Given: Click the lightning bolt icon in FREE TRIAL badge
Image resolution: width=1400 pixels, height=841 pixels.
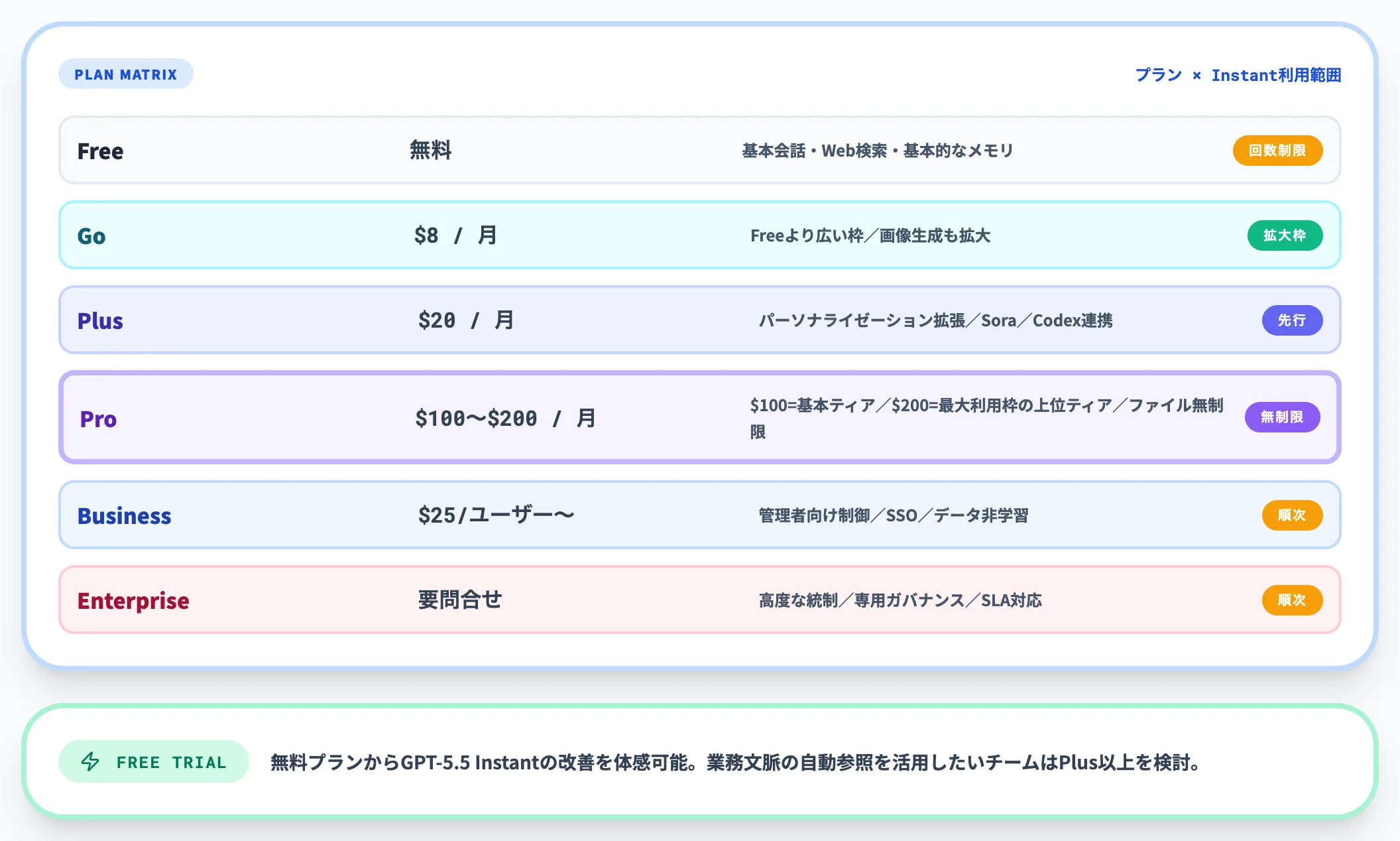Looking at the screenshot, I should 90,761.
